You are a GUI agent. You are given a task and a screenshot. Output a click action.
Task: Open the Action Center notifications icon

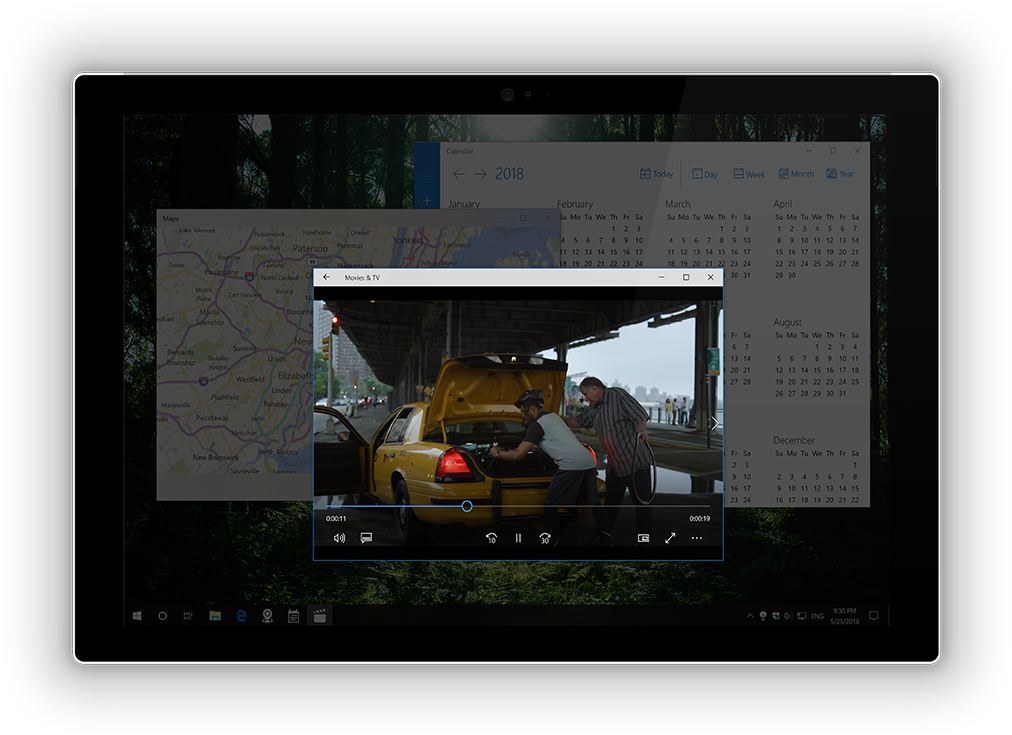[874, 616]
